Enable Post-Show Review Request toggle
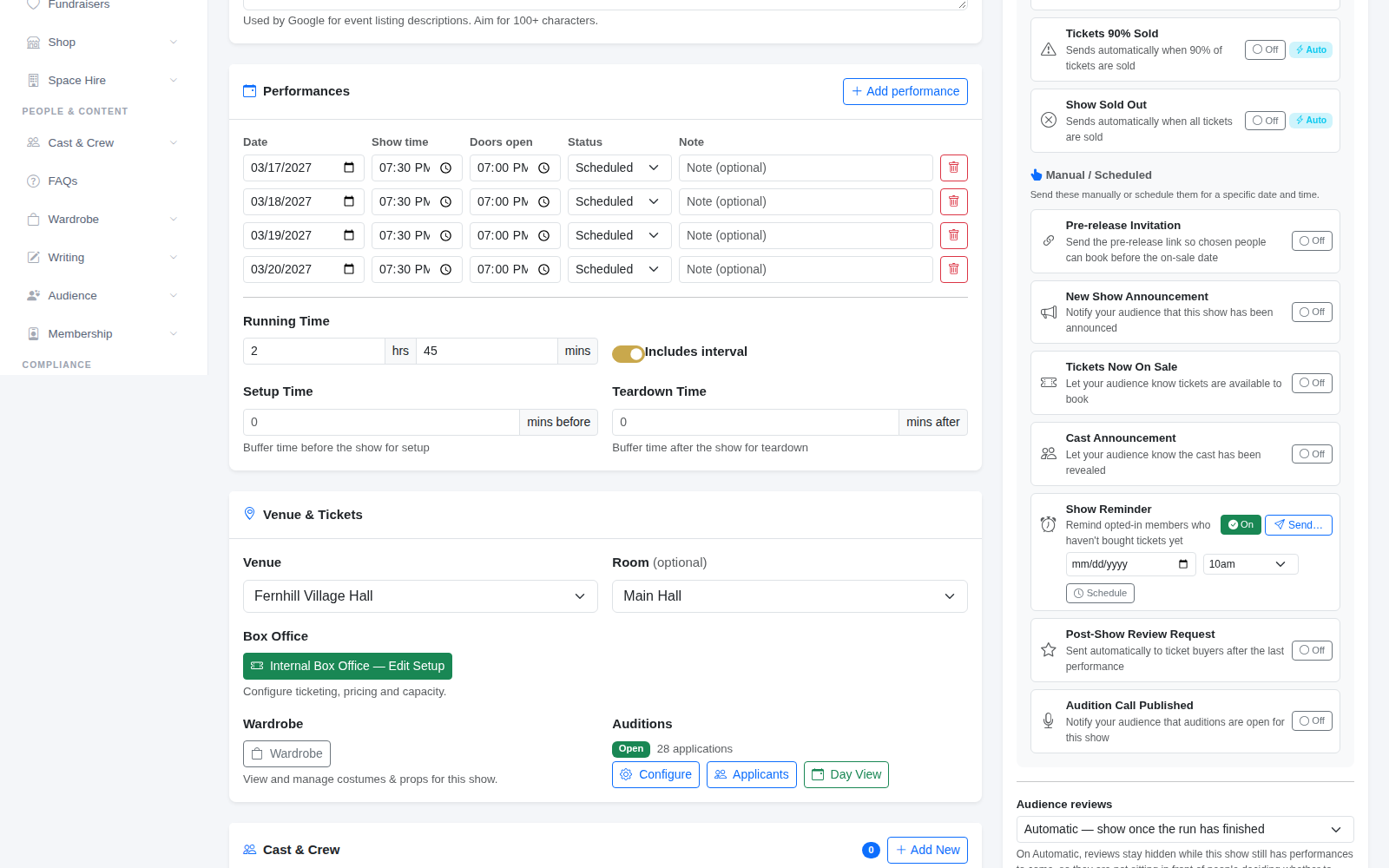 pos(1312,650)
